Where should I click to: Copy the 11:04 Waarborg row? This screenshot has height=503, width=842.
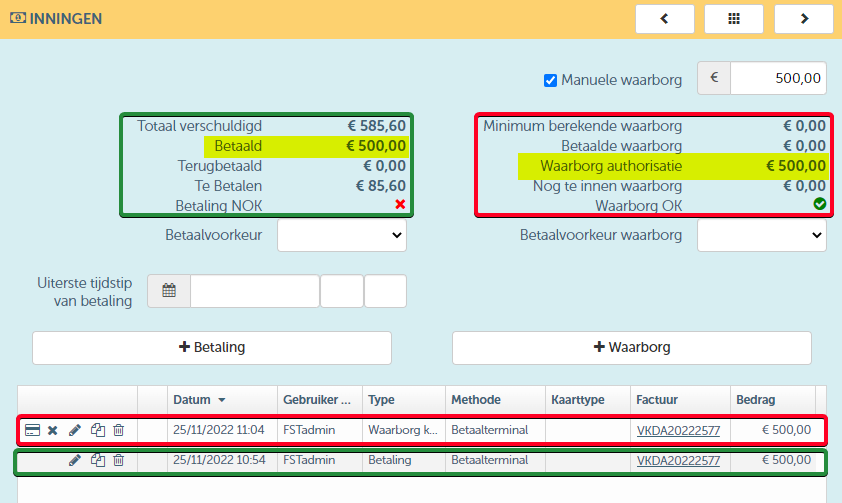98,430
